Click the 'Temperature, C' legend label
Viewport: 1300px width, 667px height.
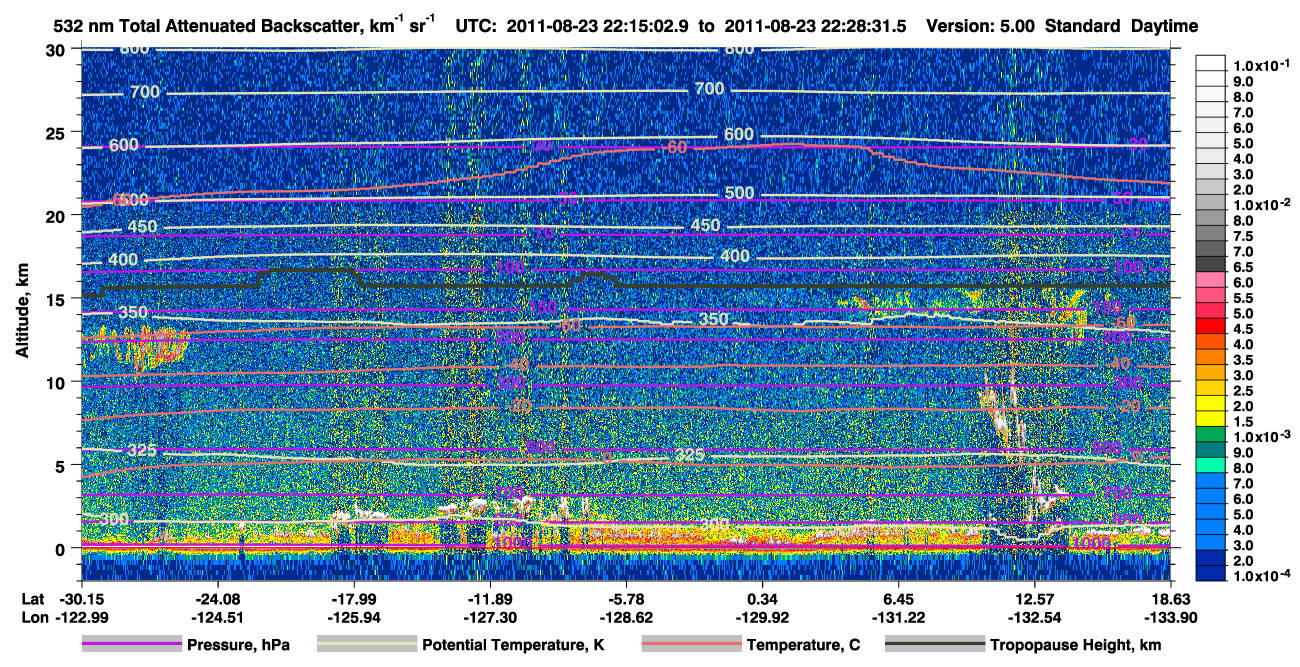point(803,645)
